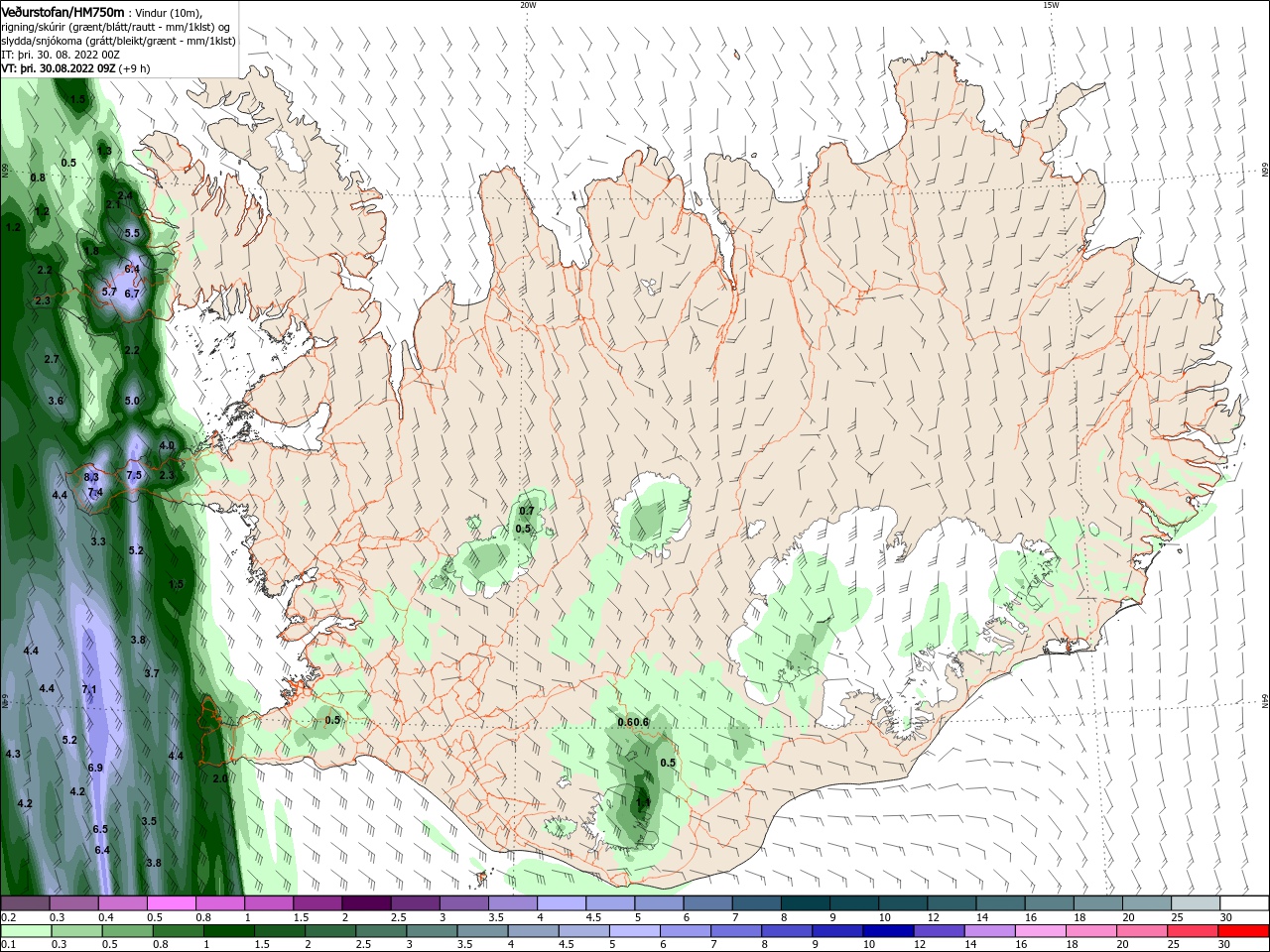
Task: Click the 3.7 precipitation value on map
Action: [152, 673]
